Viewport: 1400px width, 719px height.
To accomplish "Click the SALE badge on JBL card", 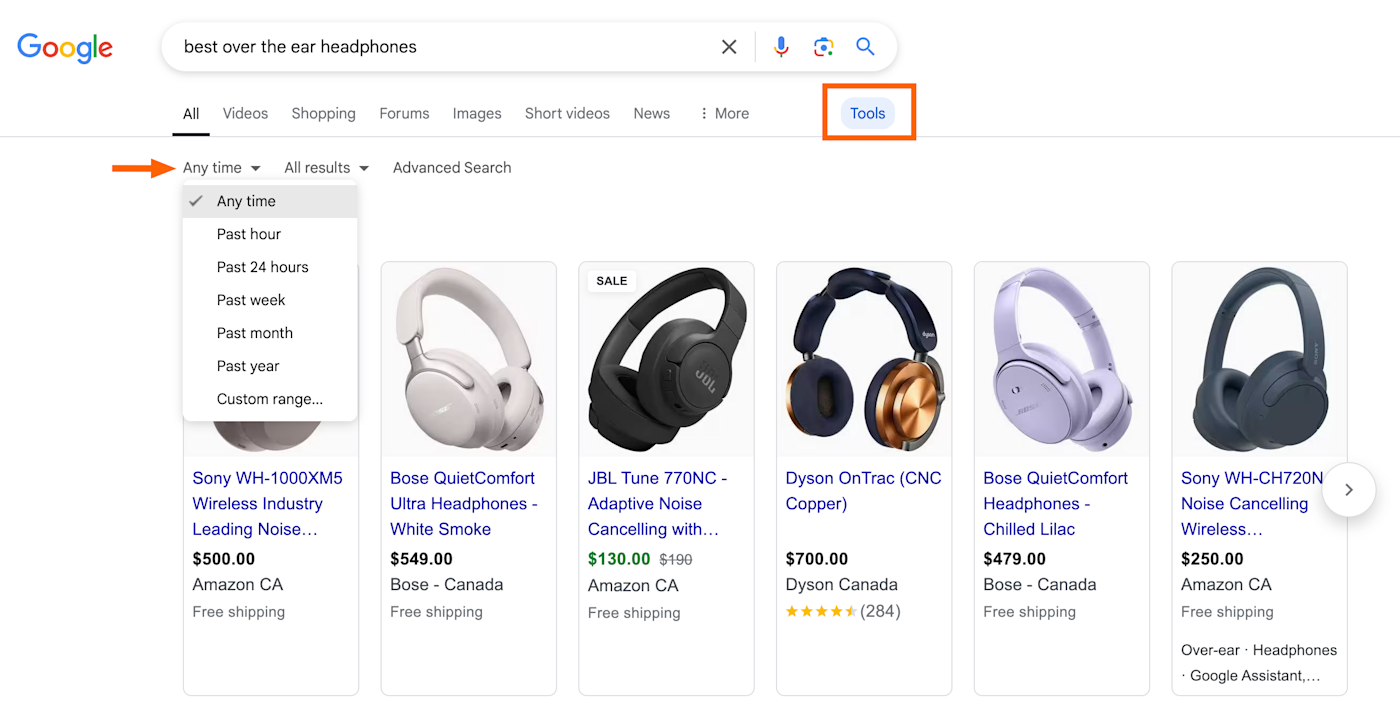I will pos(612,281).
